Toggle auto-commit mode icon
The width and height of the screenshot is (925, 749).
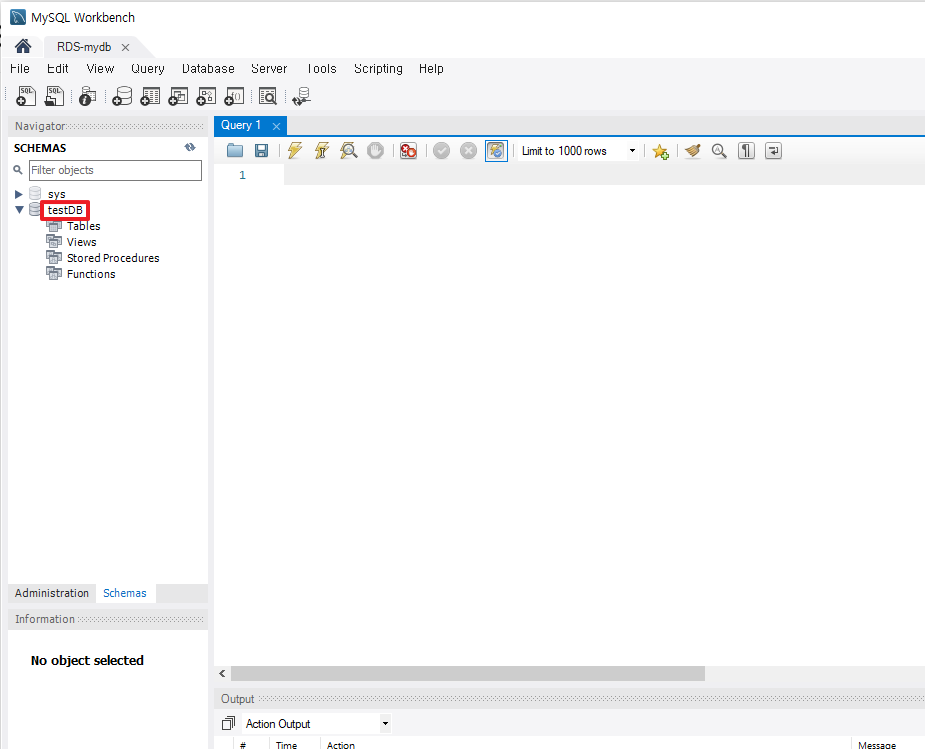[496, 151]
